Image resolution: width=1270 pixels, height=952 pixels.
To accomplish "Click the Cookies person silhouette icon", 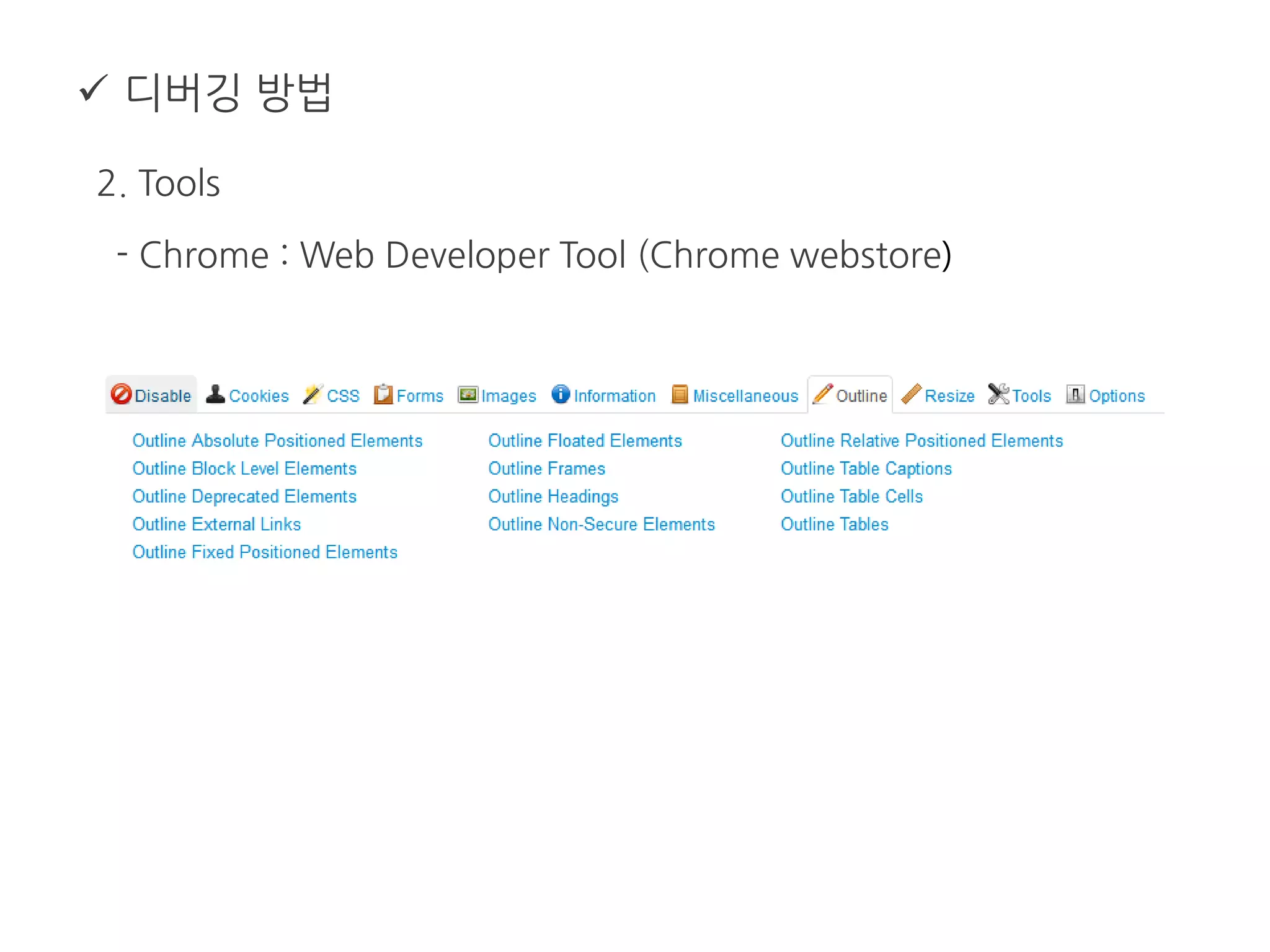I will click(215, 394).
